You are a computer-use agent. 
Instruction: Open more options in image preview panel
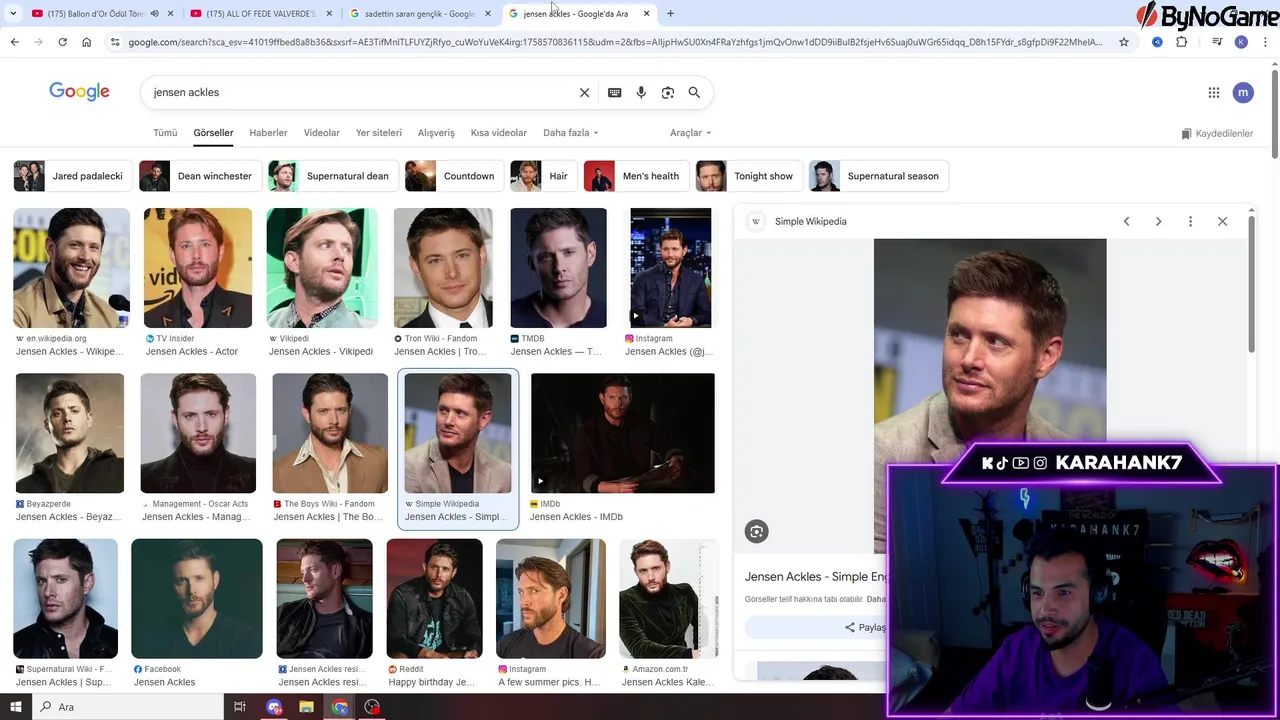[x=1190, y=221]
